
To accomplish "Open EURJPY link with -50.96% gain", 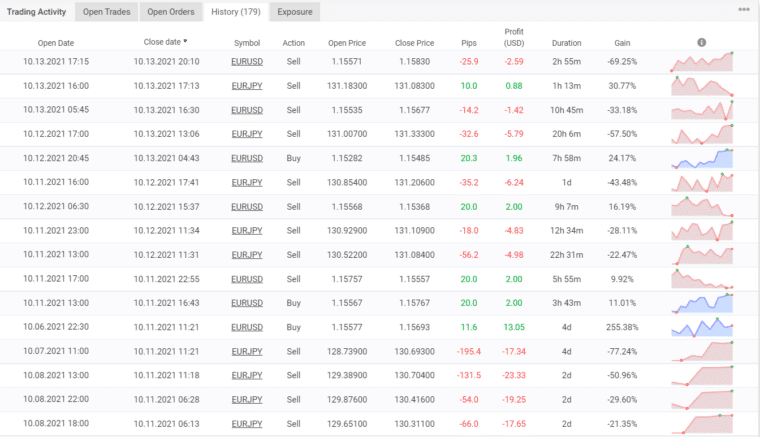I will (247, 375).
